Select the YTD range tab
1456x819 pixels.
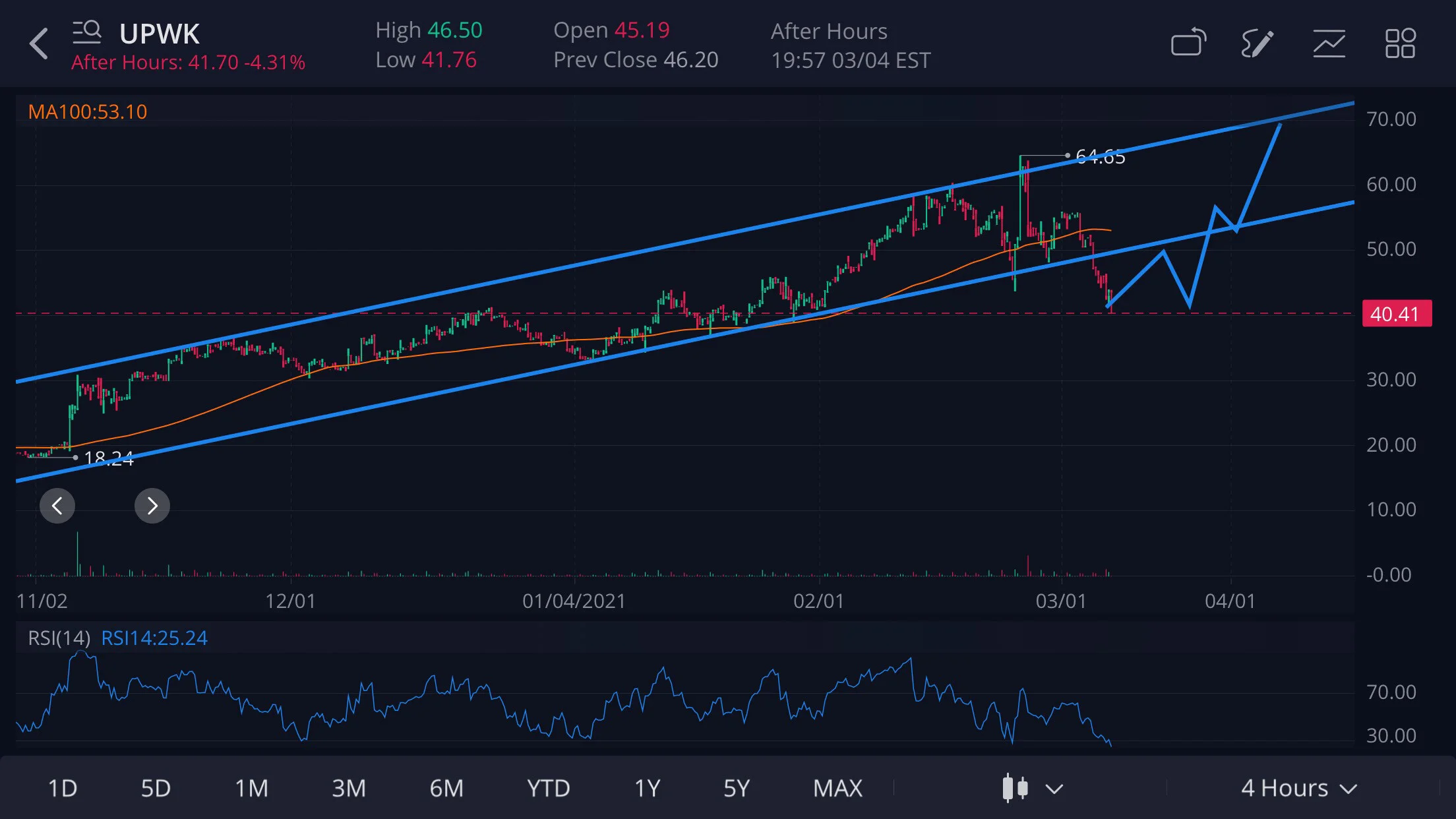point(548,788)
